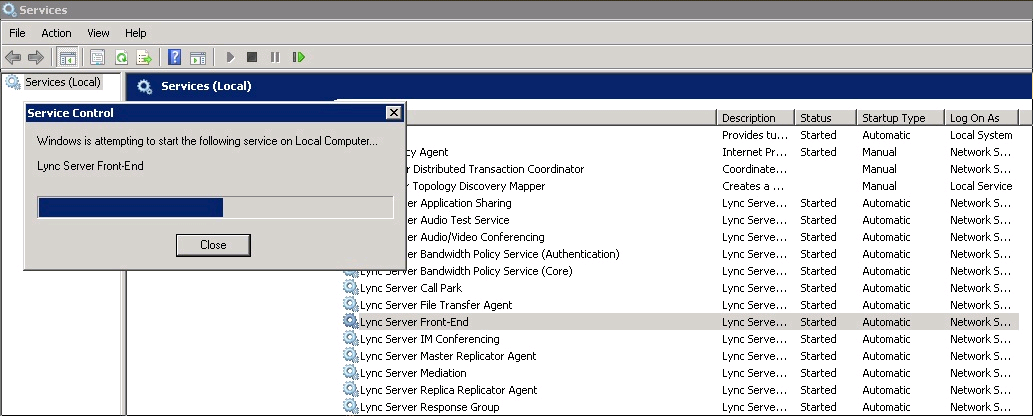Screen dimensions: 1033x416
Task: Click gear icon of Lync Server Front-End row
Action: (350, 322)
